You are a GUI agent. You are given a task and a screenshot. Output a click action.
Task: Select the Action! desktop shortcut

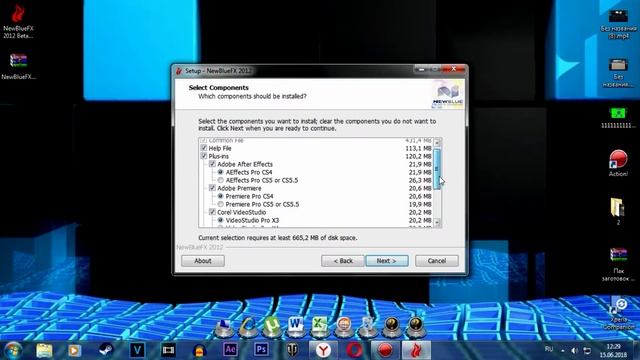pos(618,163)
